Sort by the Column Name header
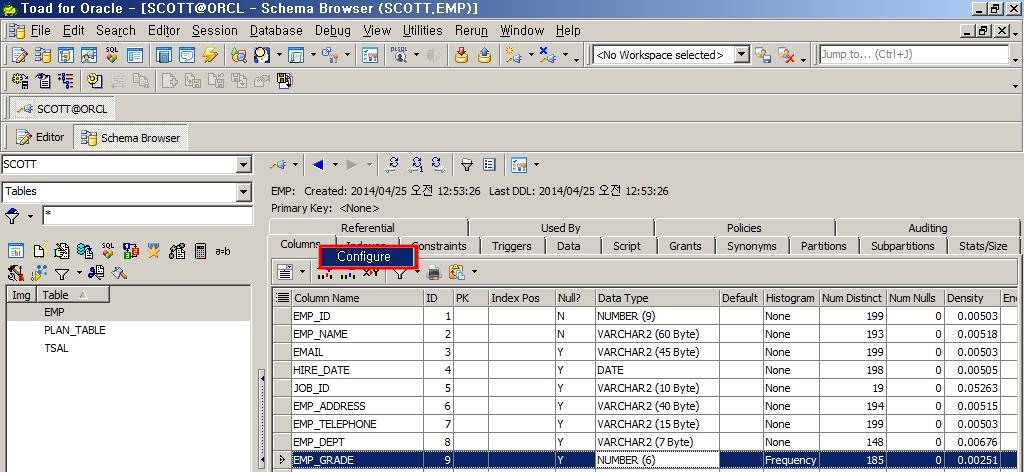 [326, 298]
